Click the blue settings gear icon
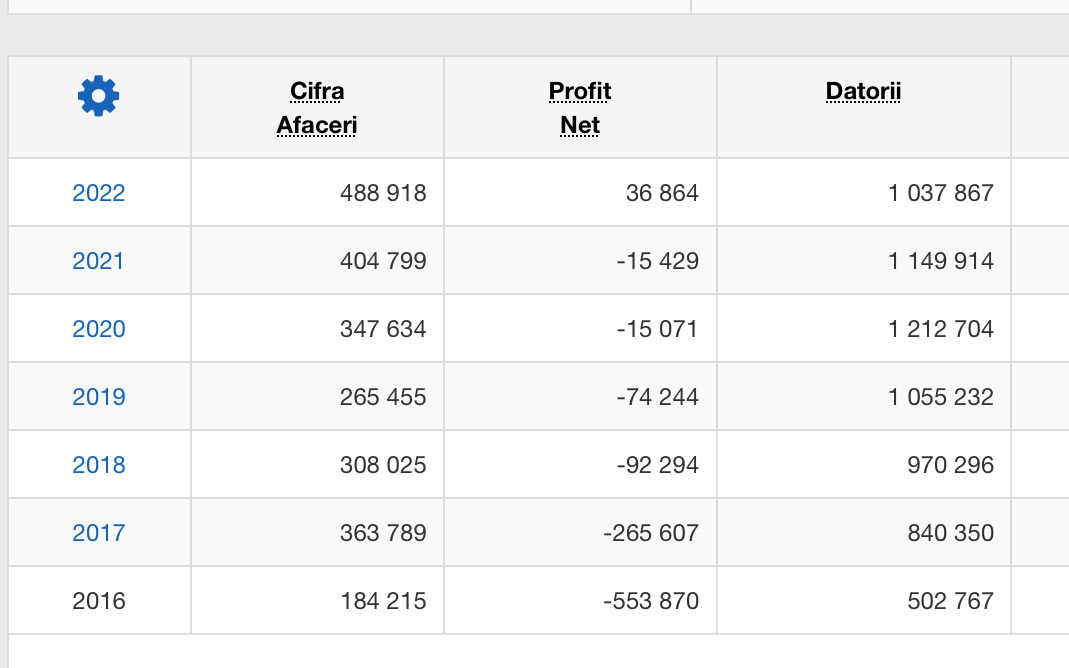The width and height of the screenshot is (1069, 668). click(98, 97)
